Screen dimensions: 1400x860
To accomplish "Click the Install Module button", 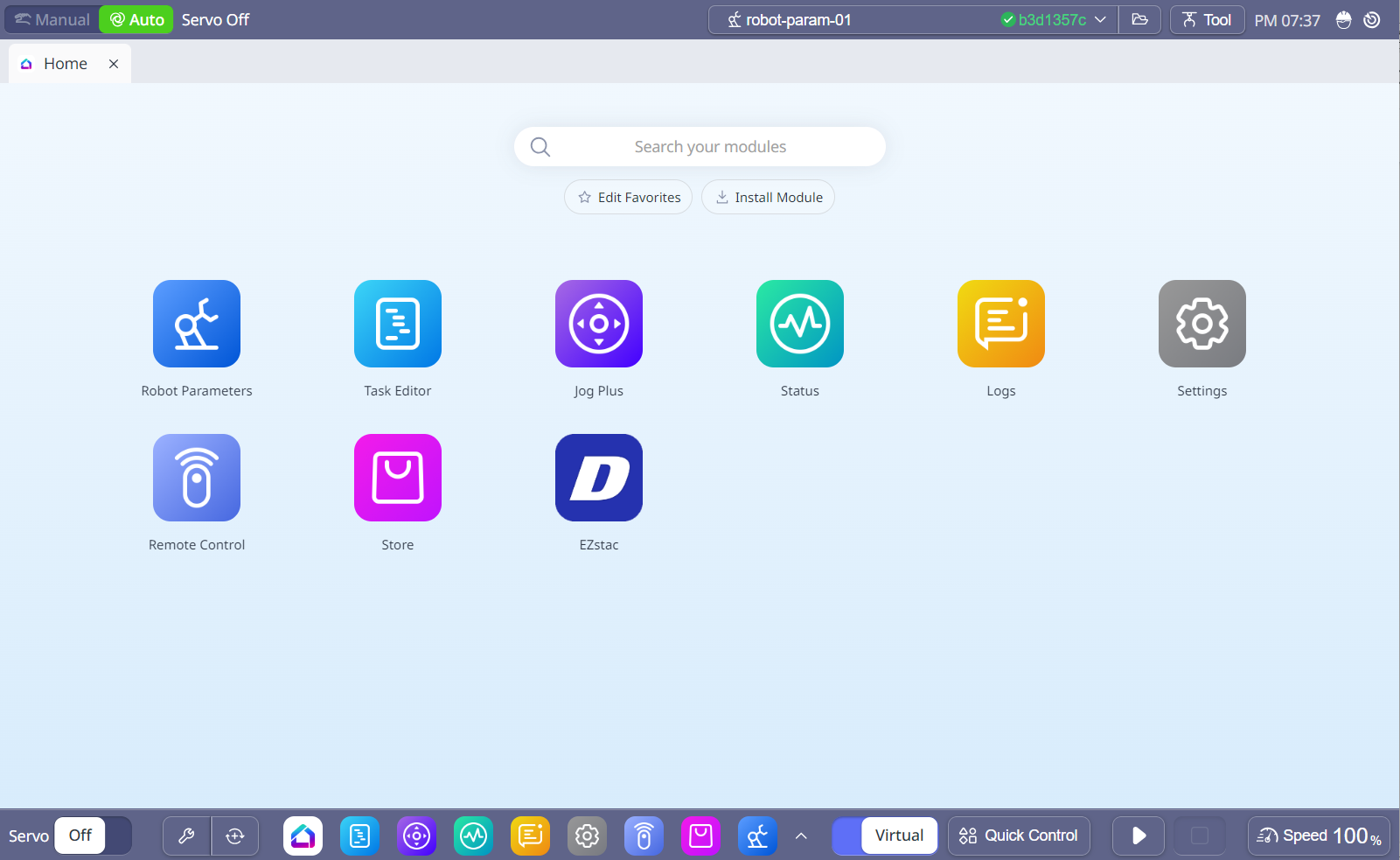I will click(x=768, y=198).
